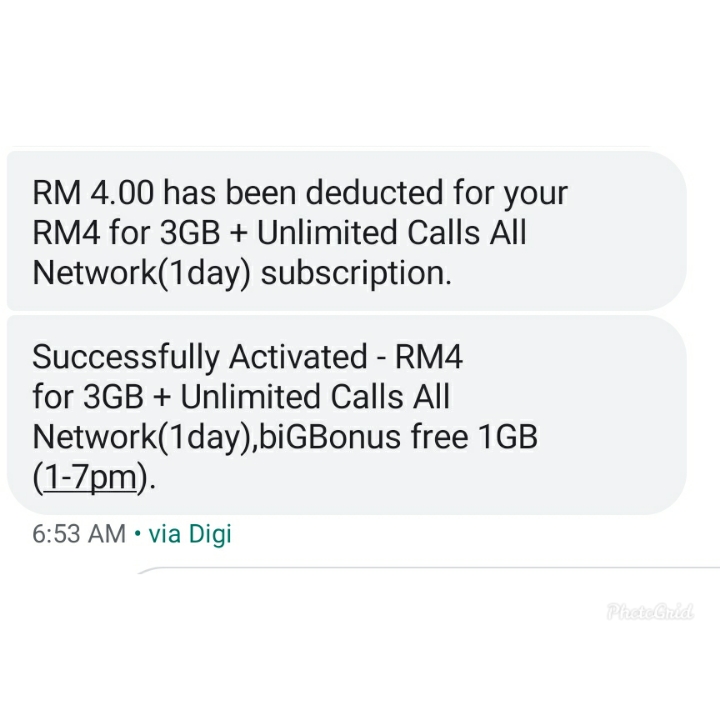Image resolution: width=720 pixels, height=720 pixels.
Task: Click the word subscription in first message
Action: pyautogui.click(x=356, y=273)
